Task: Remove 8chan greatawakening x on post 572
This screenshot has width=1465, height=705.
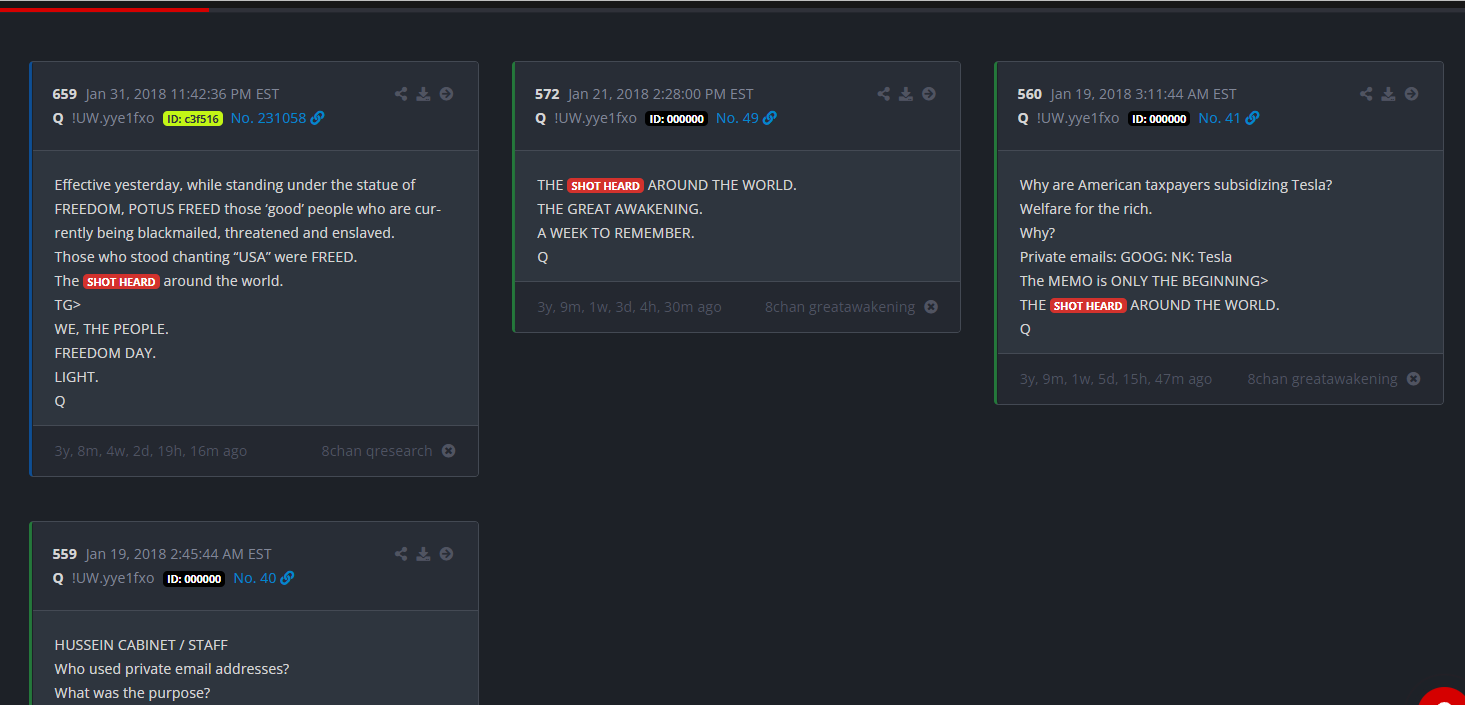Action: 931,307
